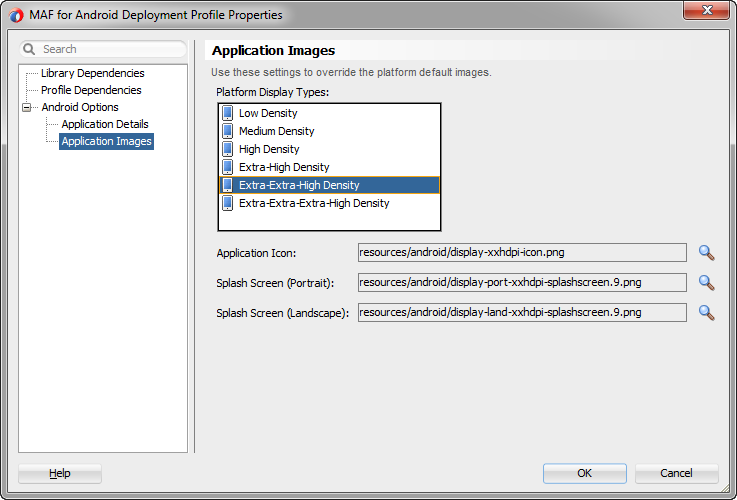Screen dimensions: 737x500
Task: Open Profile Dependencies in the tree
Action: (91, 90)
